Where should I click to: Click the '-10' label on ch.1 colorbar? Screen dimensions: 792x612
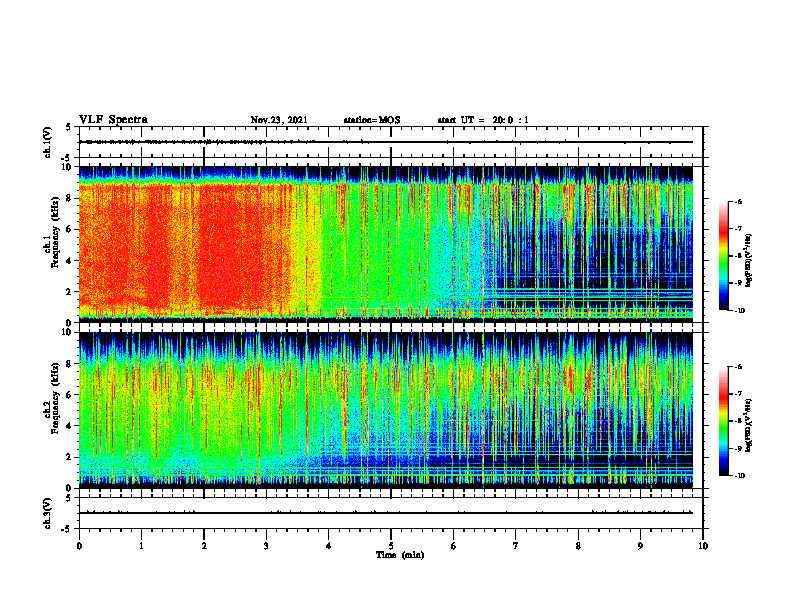[740, 311]
